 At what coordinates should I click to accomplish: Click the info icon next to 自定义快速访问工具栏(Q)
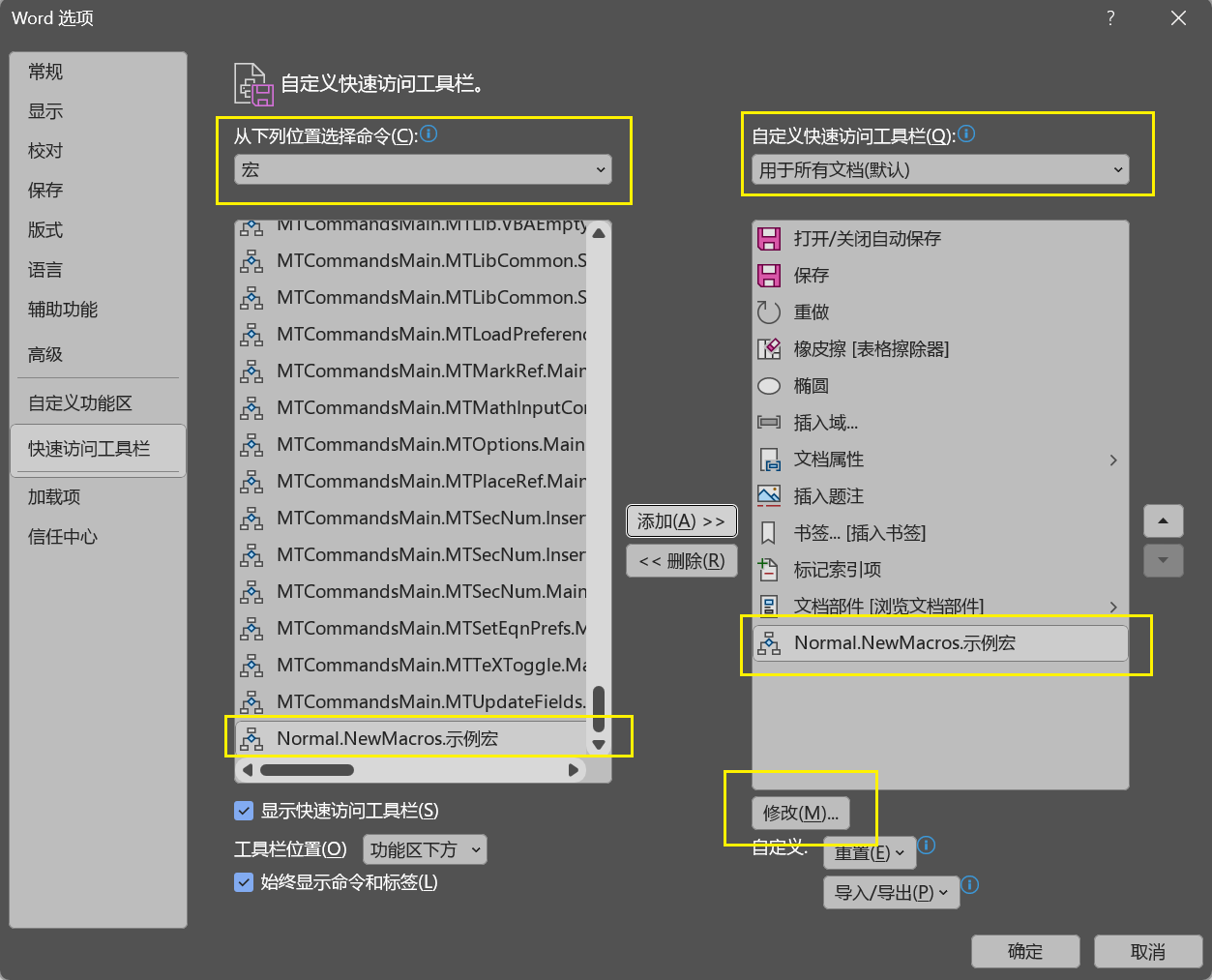tap(966, 134)
